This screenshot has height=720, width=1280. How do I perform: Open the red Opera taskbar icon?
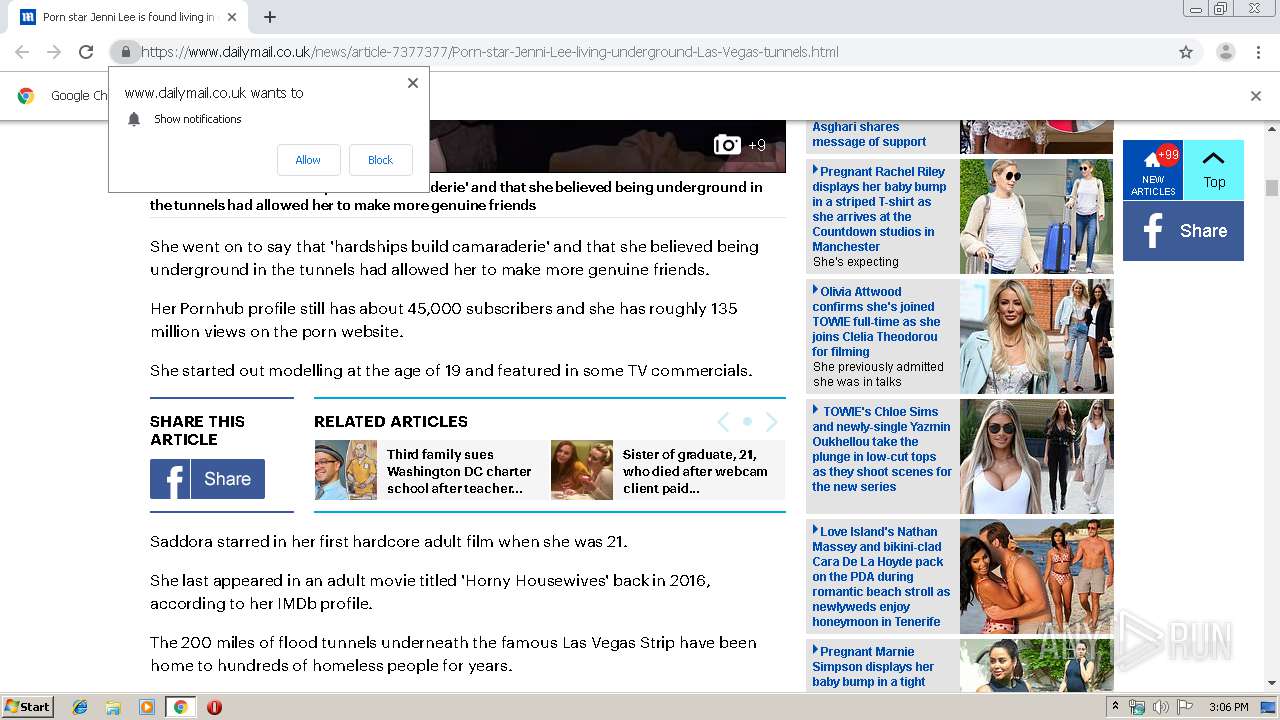click(x=214, y=707)
